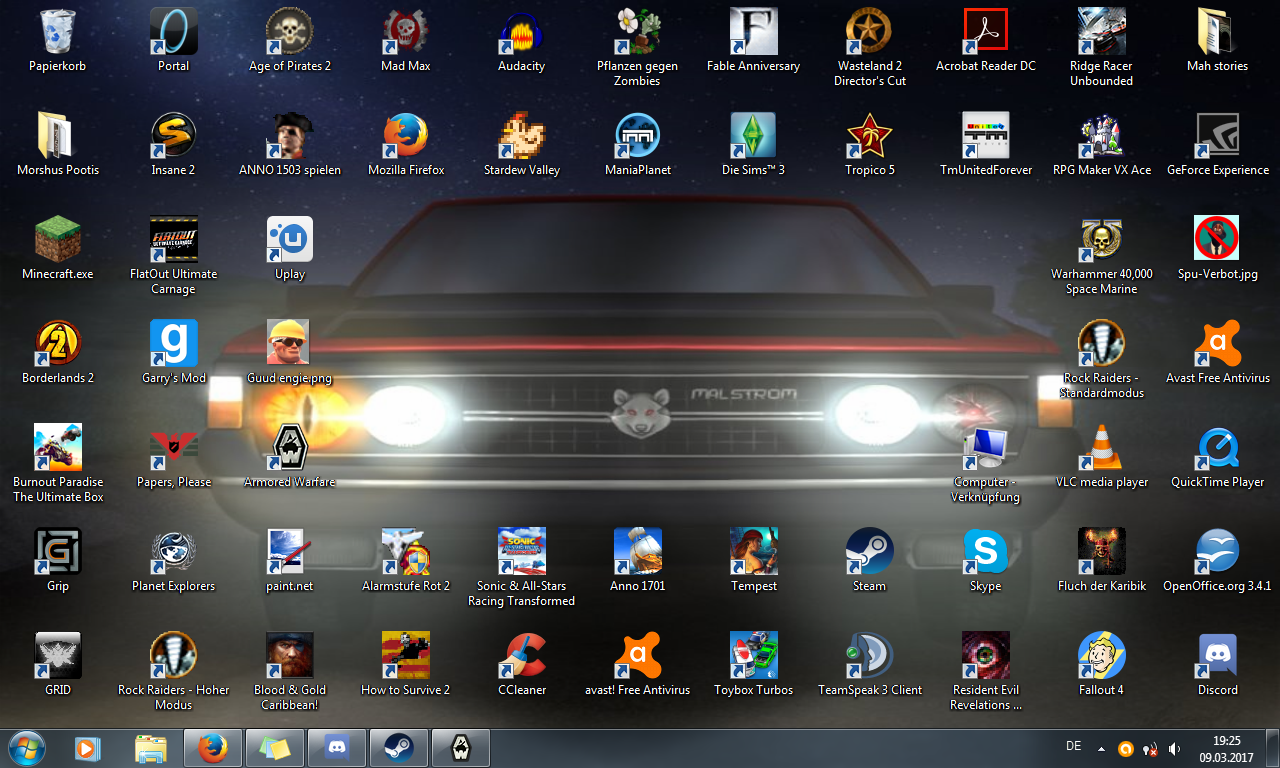Screen dimensions: 1280x768
Task: Select the Mad Max desktop icon
Action: [406, 32]
